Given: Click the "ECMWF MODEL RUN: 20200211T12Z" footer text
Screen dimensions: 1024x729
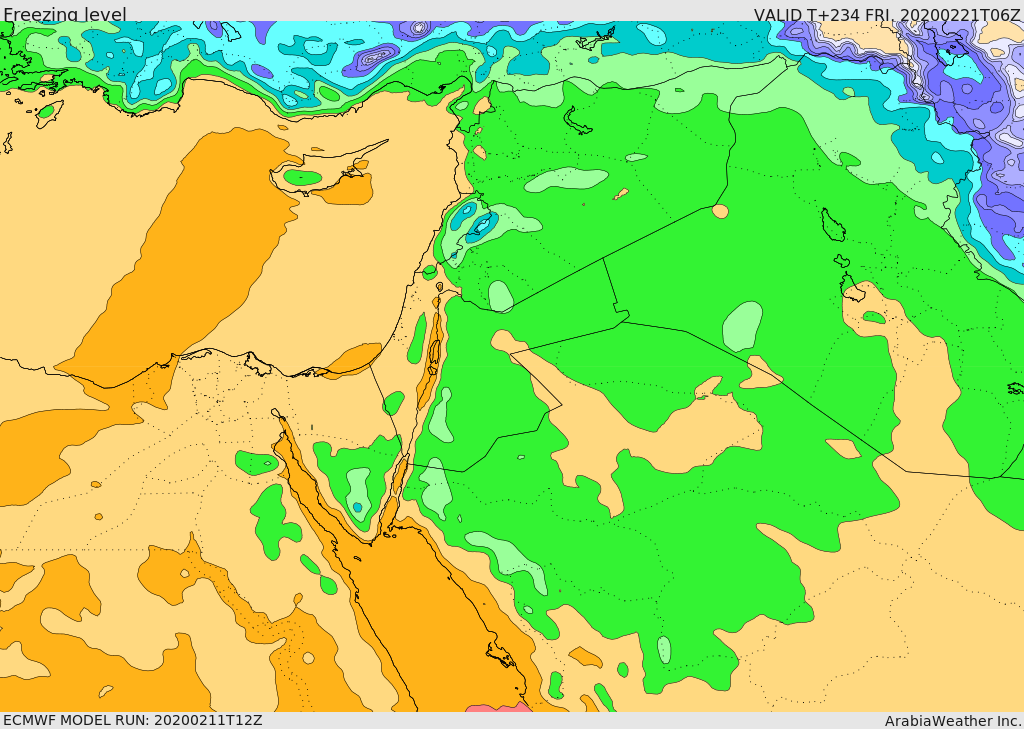Looking at the screenshot, I should tap(133, 720).
